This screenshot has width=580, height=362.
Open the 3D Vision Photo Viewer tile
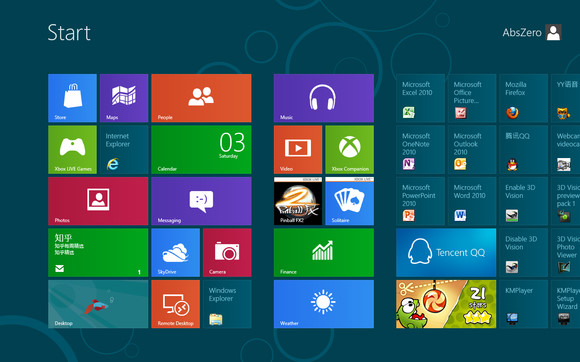566,253
